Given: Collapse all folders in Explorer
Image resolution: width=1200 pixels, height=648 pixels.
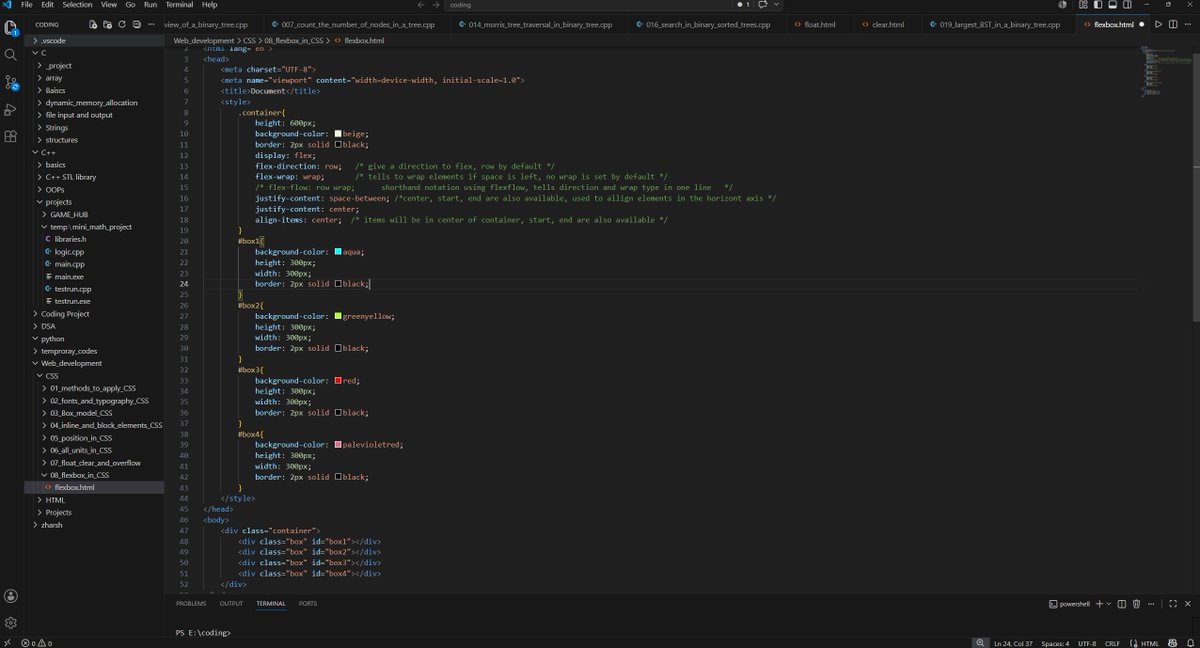Looking at the screenshot, I should [136, 24].
